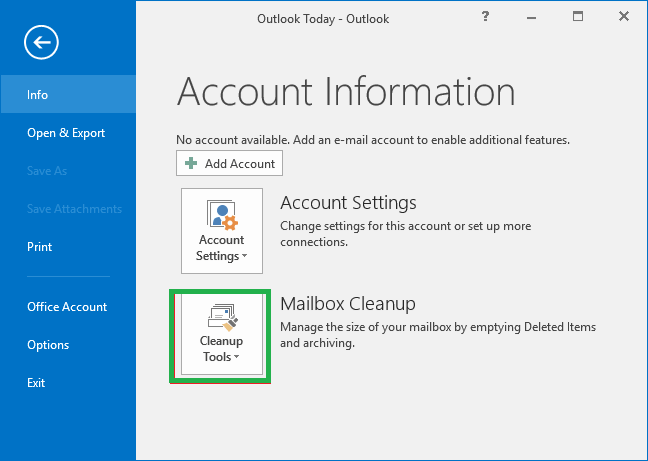
Task: Click the Account Information title
Action: tap(346, 91)
